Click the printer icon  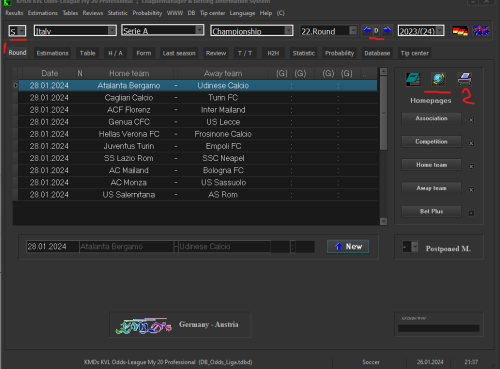[x=464, y=79]
